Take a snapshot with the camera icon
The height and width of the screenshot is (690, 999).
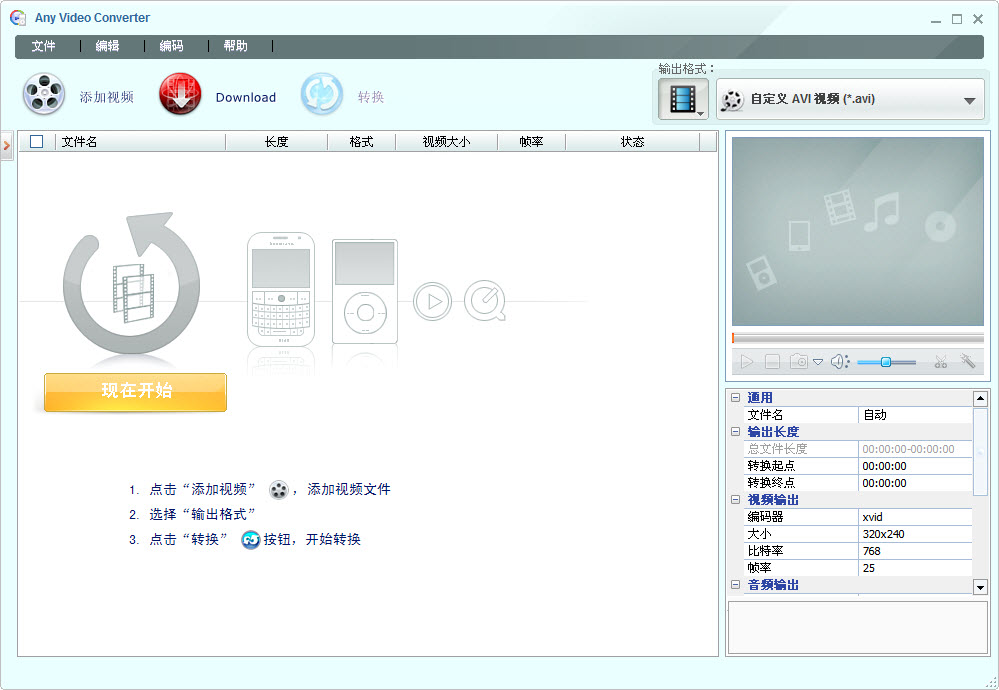coord(799,362)
